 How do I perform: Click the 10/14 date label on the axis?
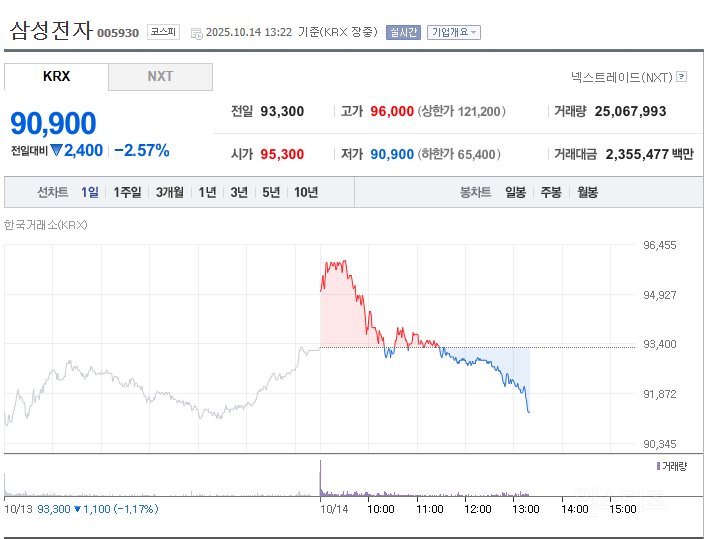click(334, 509)
